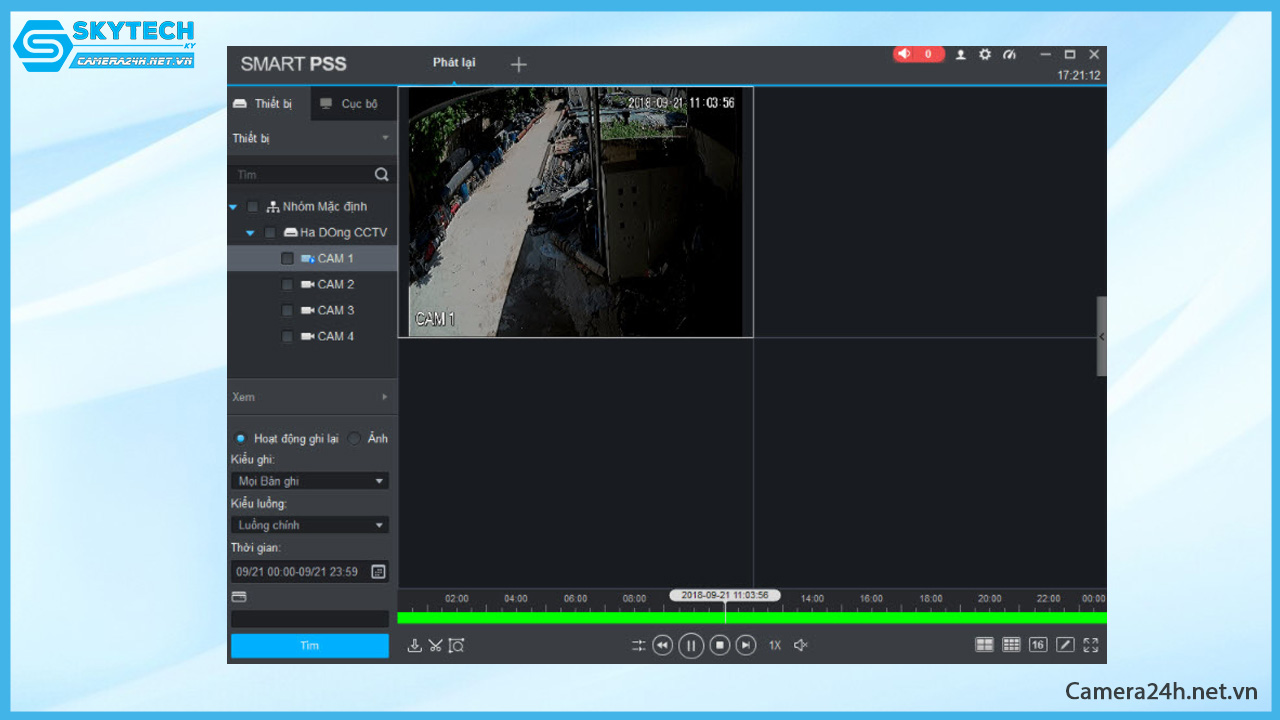Click the mute speaker icon beside 1X

(x=800, y=646)
